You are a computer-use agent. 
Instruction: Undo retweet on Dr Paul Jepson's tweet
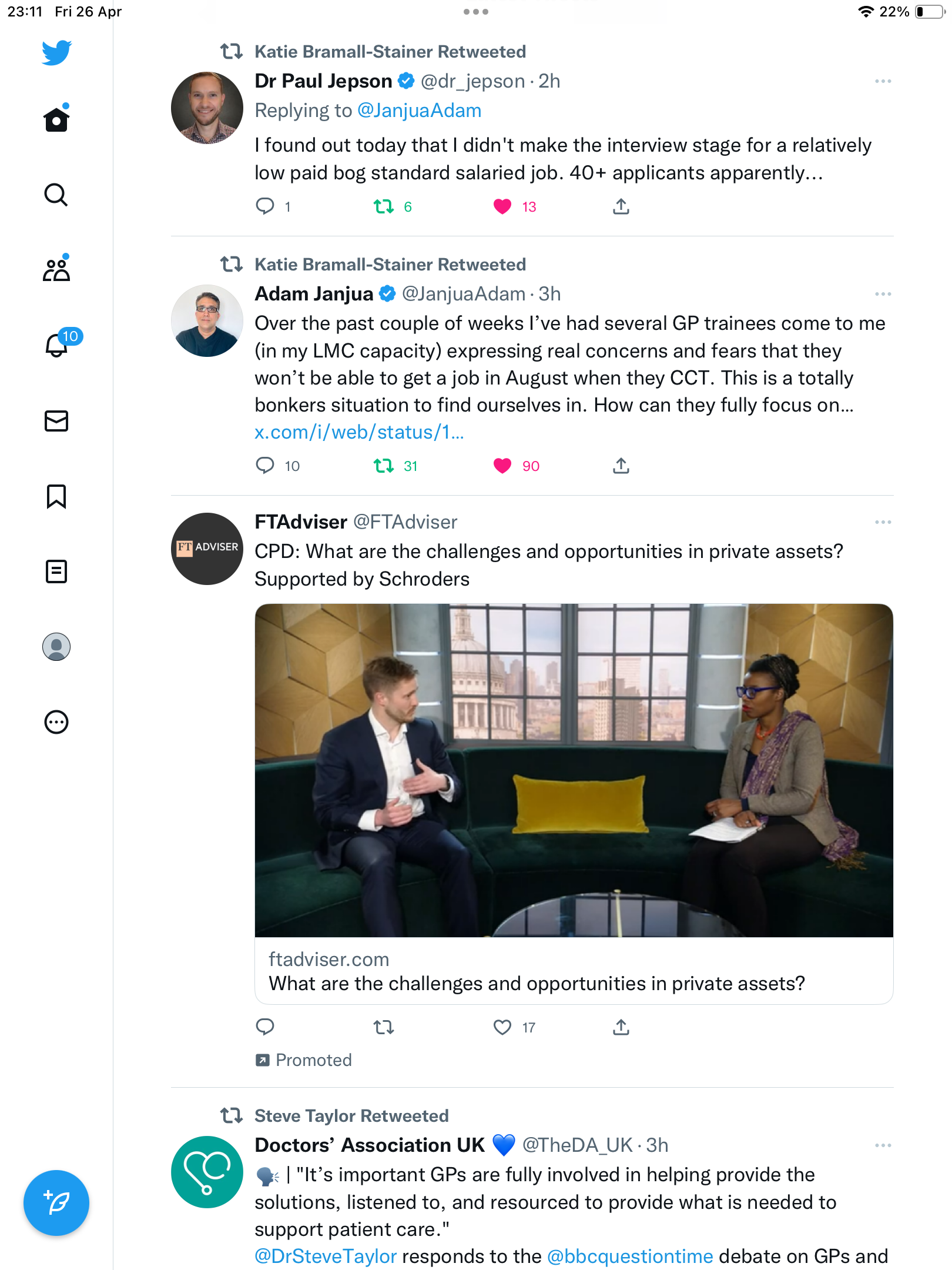[x=384, y=206]
